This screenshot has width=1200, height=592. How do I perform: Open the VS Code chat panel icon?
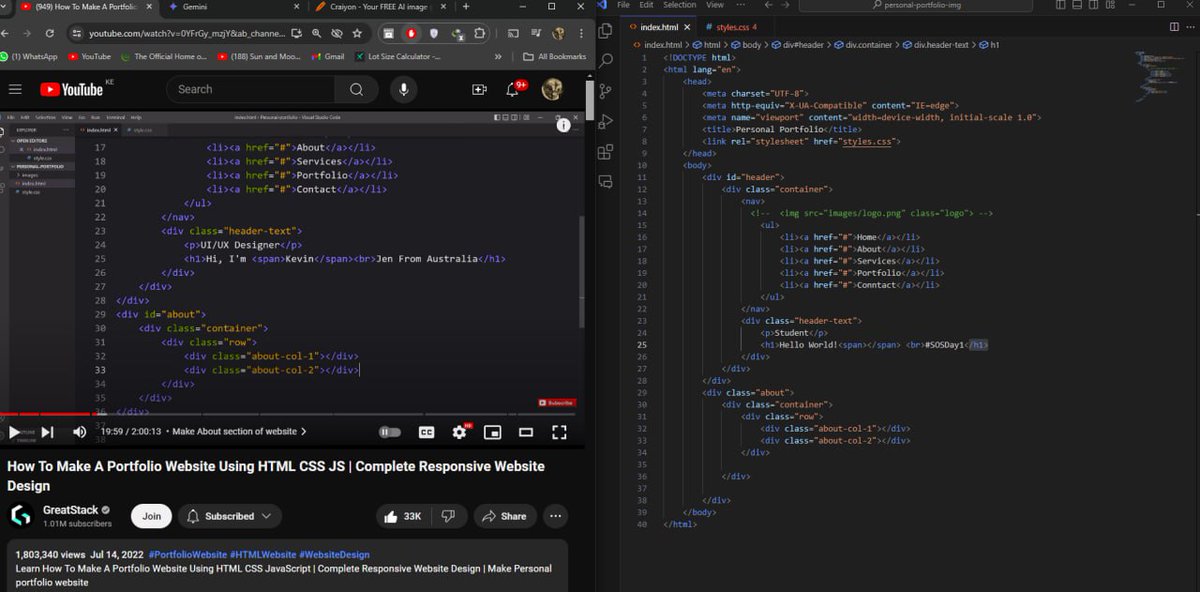point(605,182)
